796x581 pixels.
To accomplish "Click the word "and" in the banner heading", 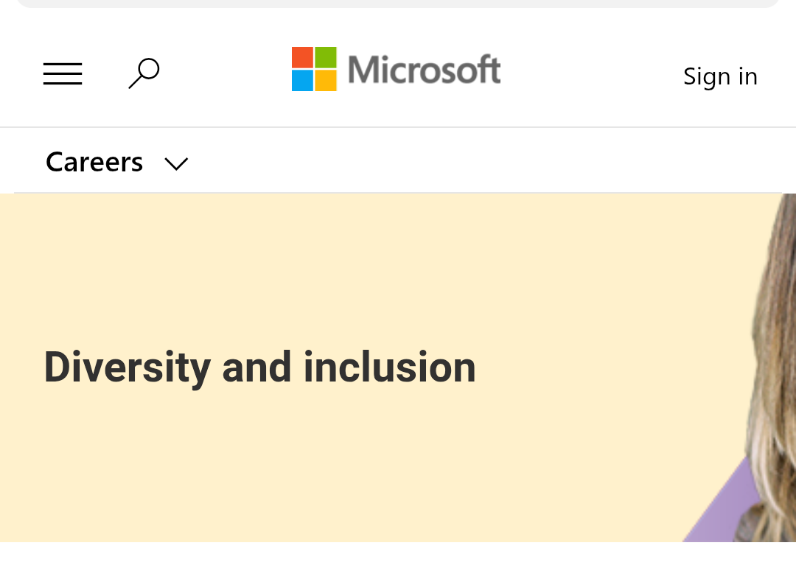I will coord(257,367).
